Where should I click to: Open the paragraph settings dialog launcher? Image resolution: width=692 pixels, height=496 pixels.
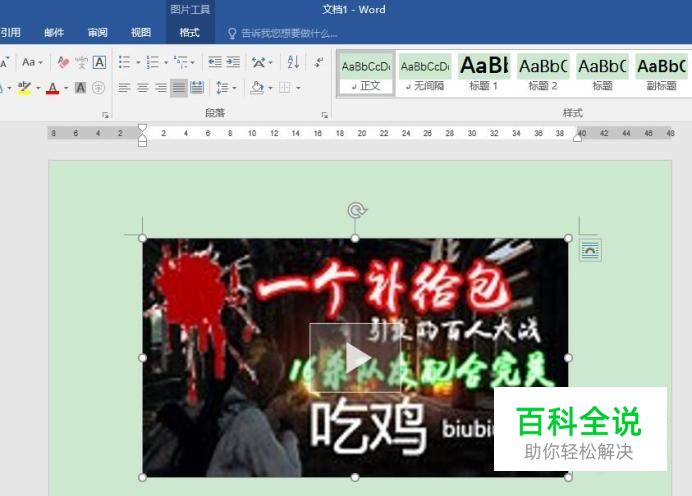(x=324, y=115)
